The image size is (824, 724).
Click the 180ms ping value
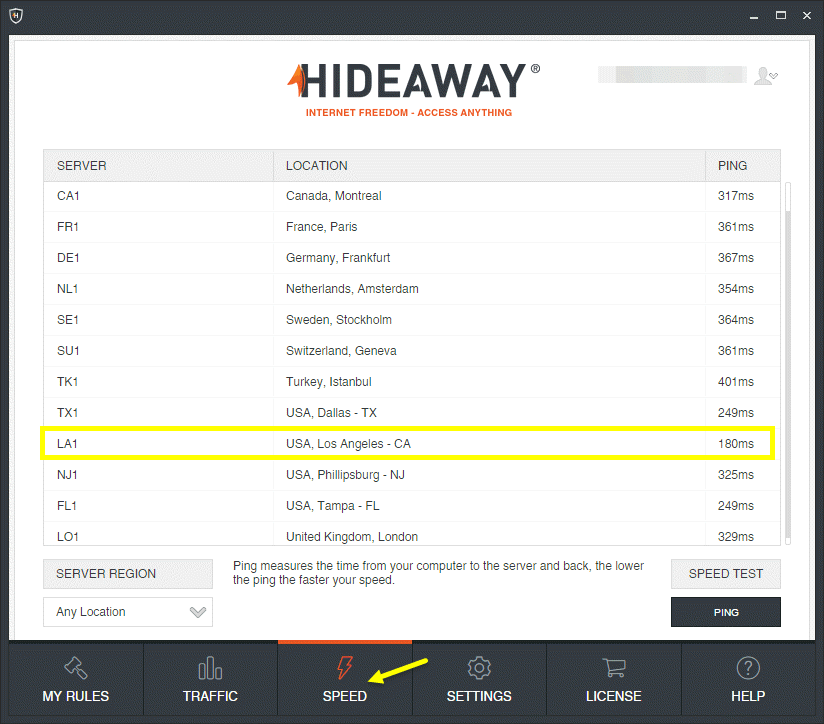[x=736, y=444]
